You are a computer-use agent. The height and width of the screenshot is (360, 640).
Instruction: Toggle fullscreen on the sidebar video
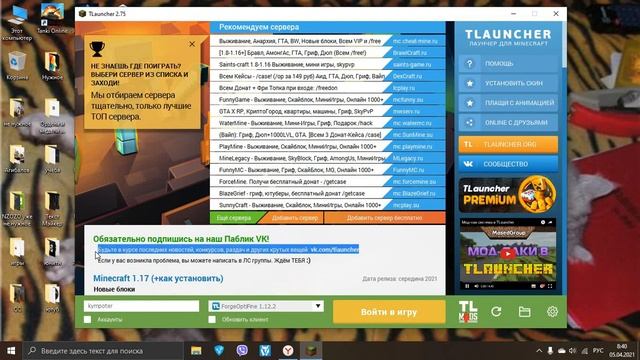[x=550, y=286]
